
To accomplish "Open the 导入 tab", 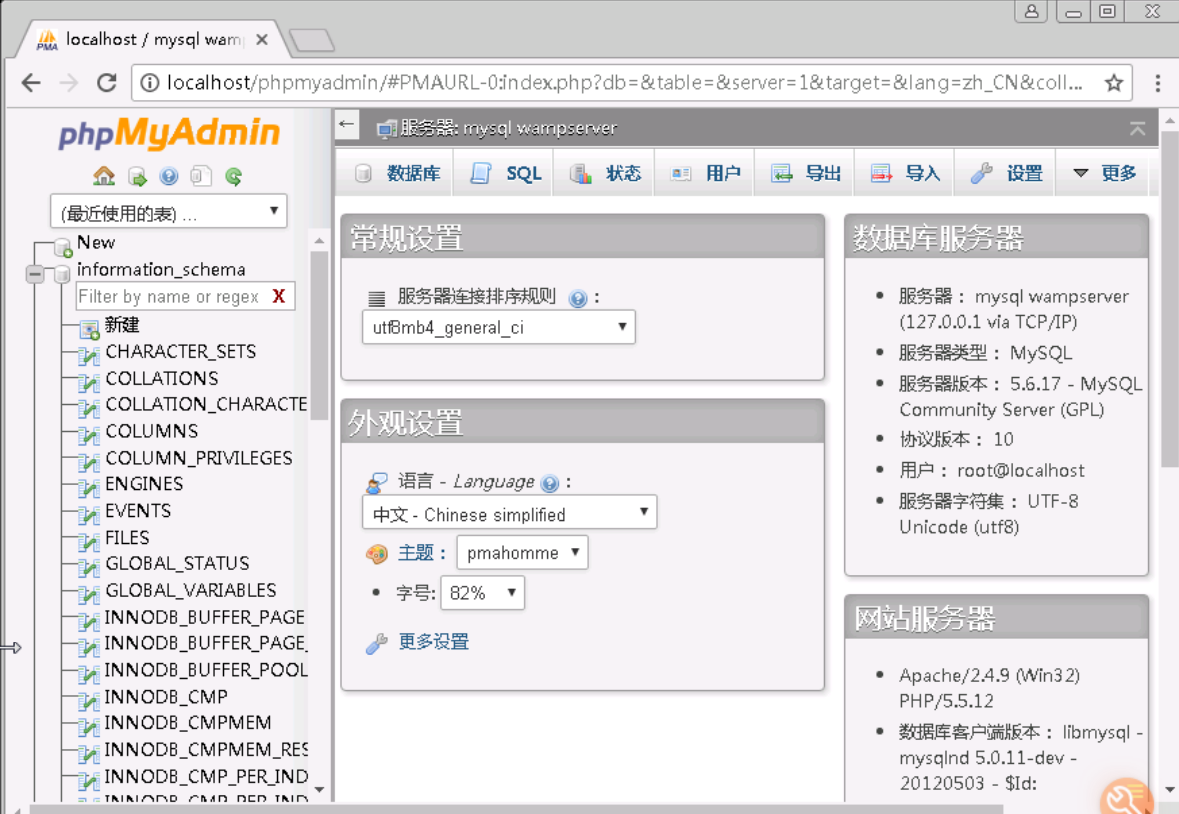I will point(905,174).
